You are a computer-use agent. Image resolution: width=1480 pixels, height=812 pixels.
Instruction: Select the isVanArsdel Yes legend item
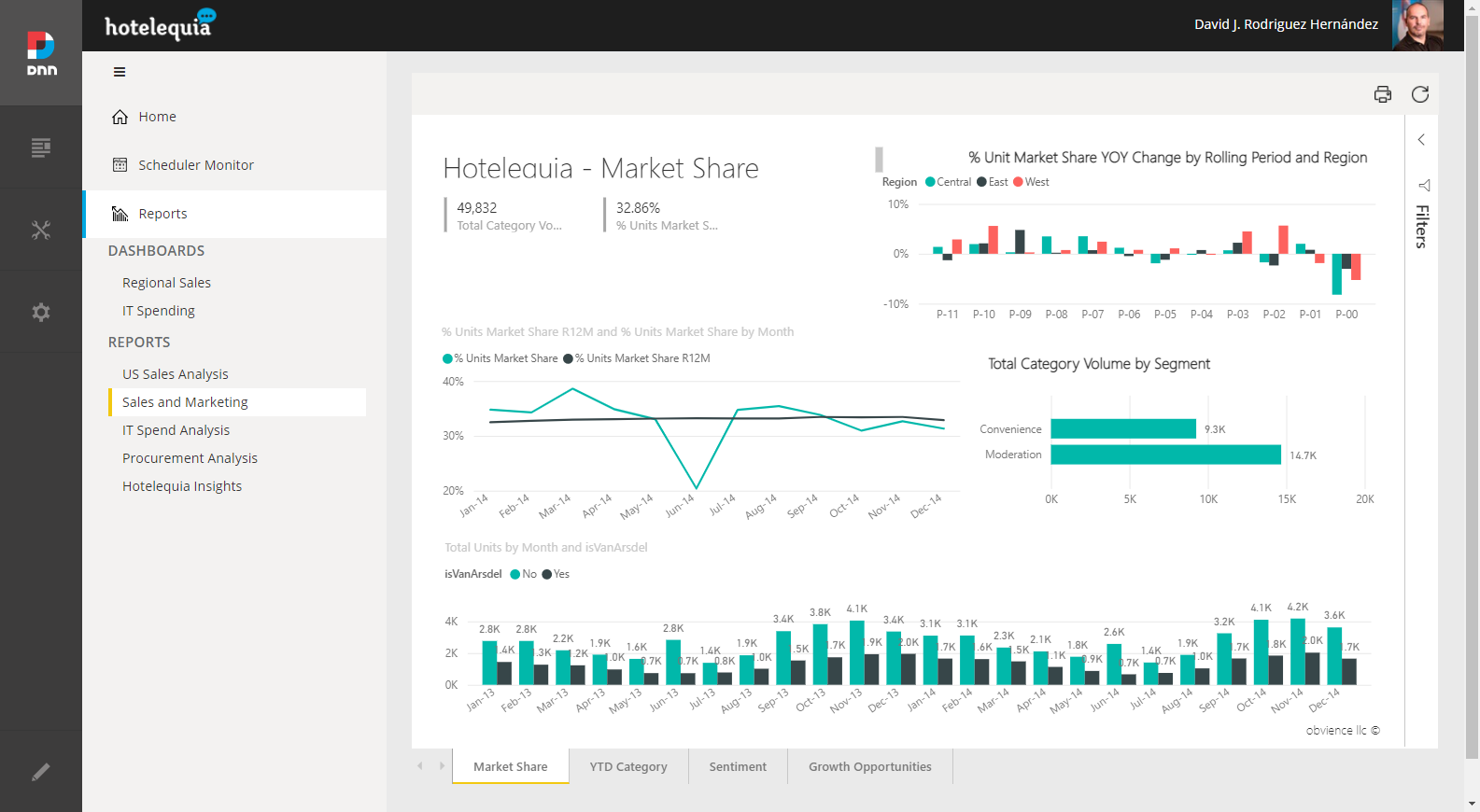[556, 574]
